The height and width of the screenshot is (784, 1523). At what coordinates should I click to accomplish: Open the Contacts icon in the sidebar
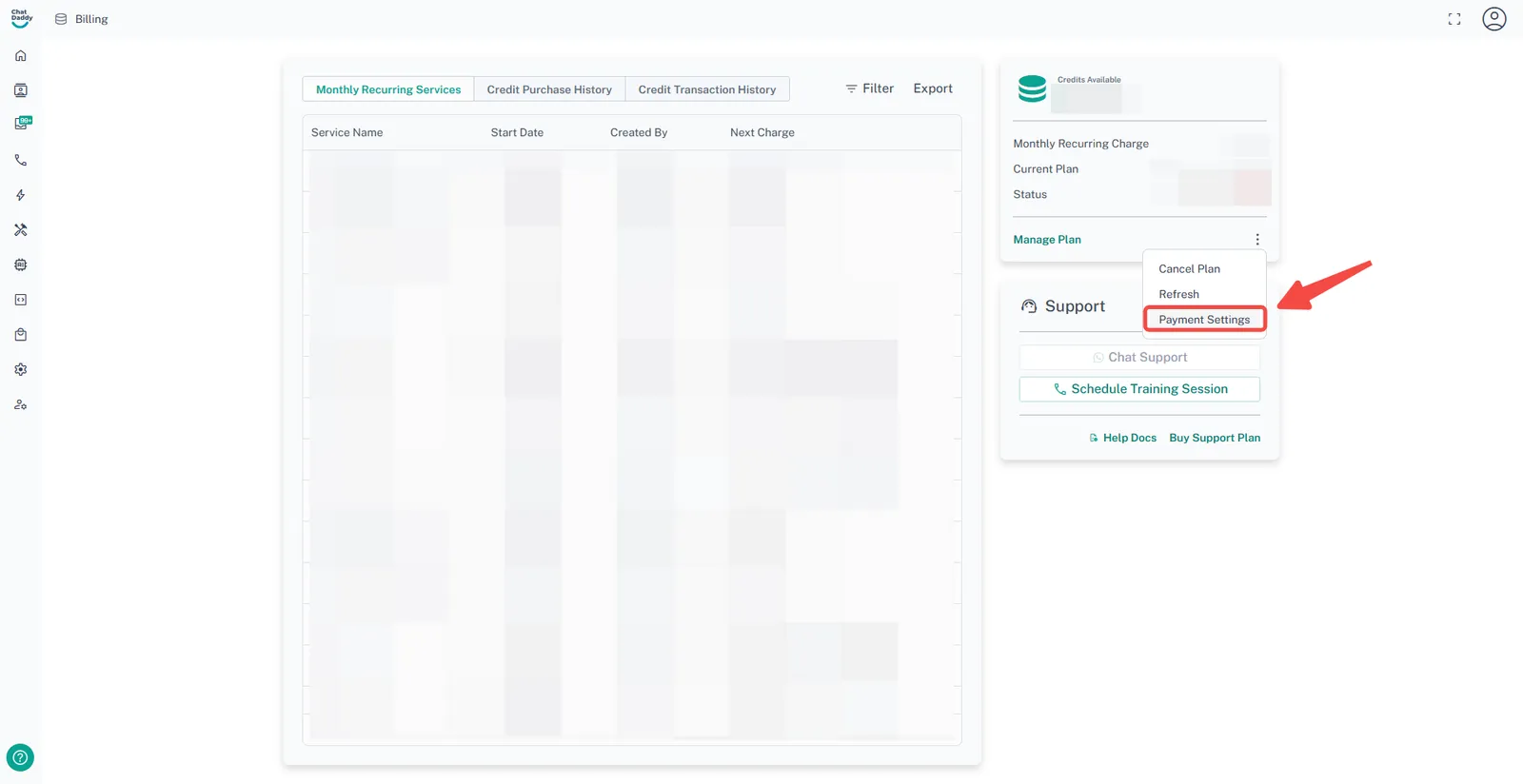21,90
